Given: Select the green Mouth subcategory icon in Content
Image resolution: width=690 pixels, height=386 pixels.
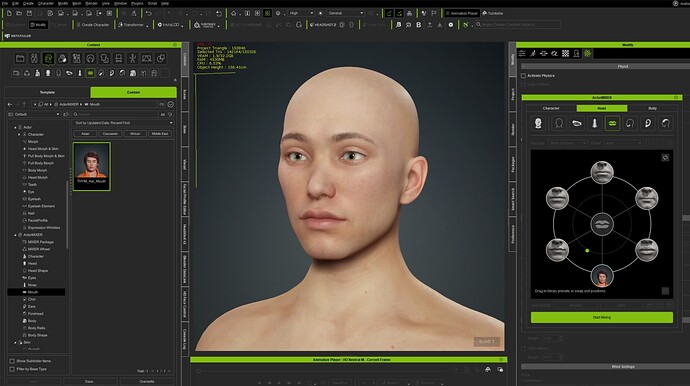Looking at the screenshot, I should point(90,73).
